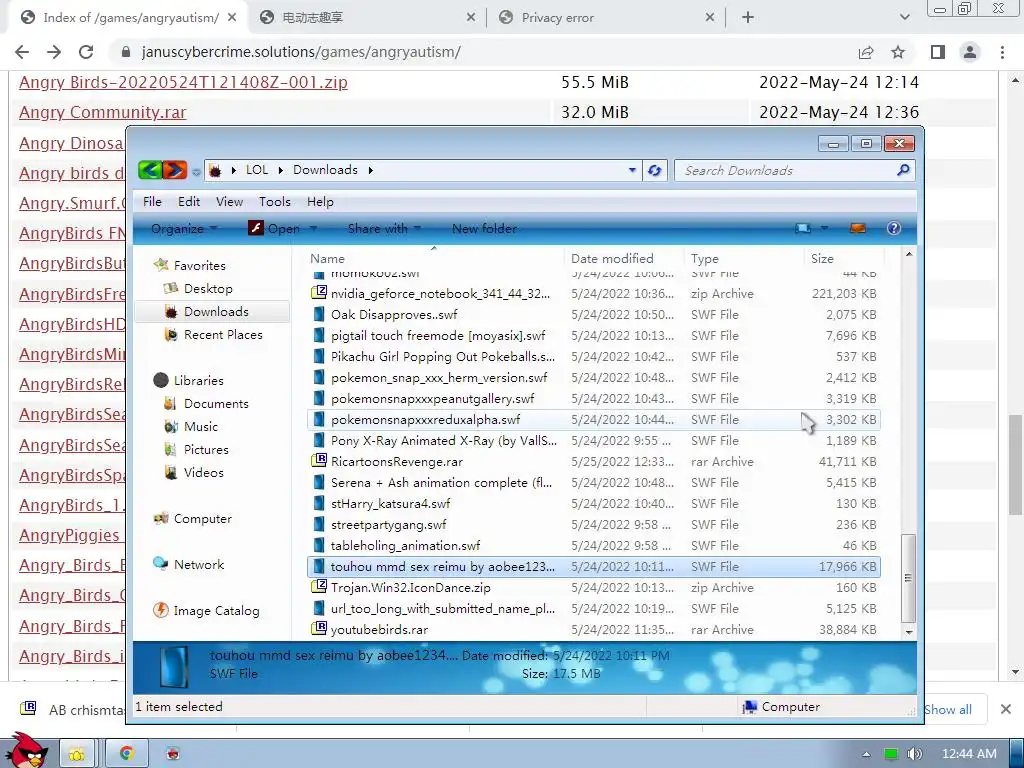Open the Angry Birds-20220524T121408Z-001.zip link
Image resolution: width=1024 pixels, height=768 pixels.
[184, 82]
